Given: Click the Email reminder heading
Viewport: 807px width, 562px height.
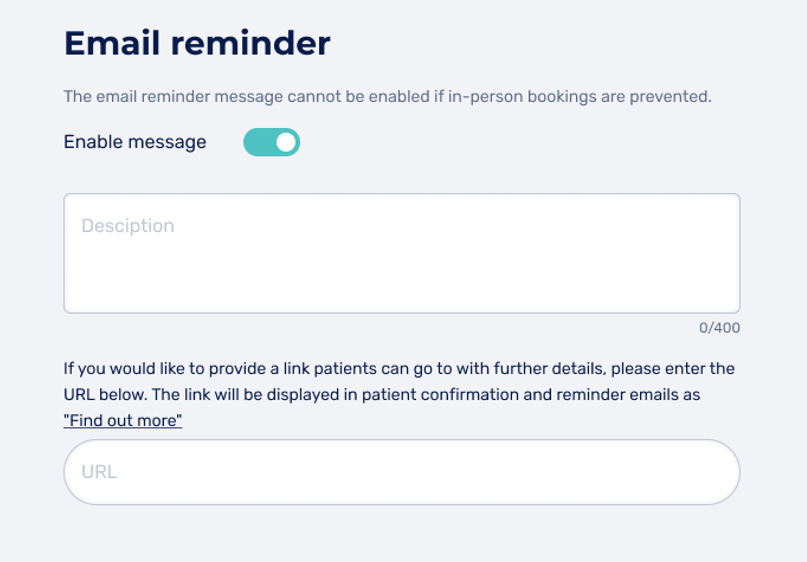Looking at the screenshot, I should [197, 43].
